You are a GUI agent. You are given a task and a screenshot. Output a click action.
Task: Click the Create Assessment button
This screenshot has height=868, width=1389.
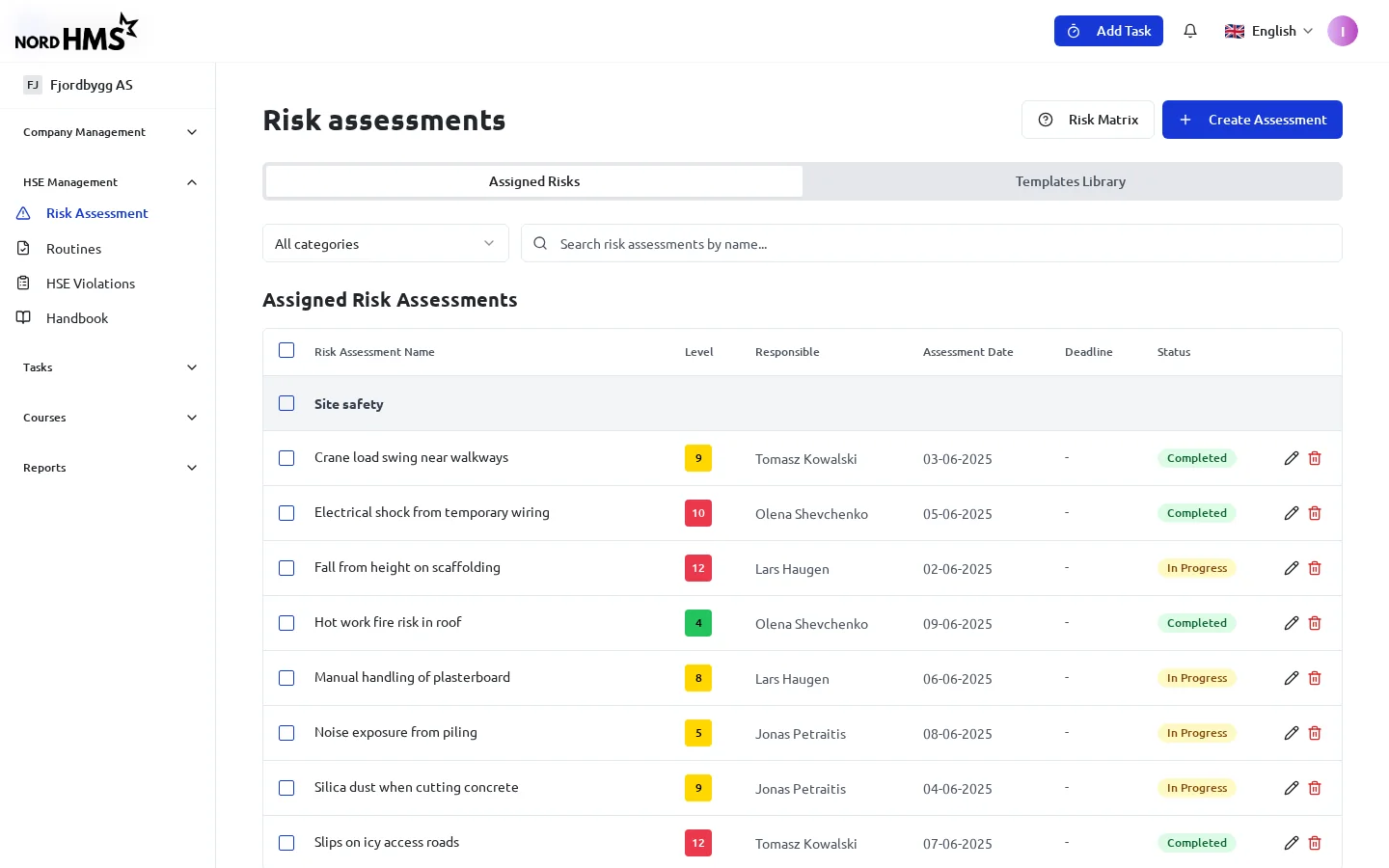pyautogui.click(x=1252, y=120)
